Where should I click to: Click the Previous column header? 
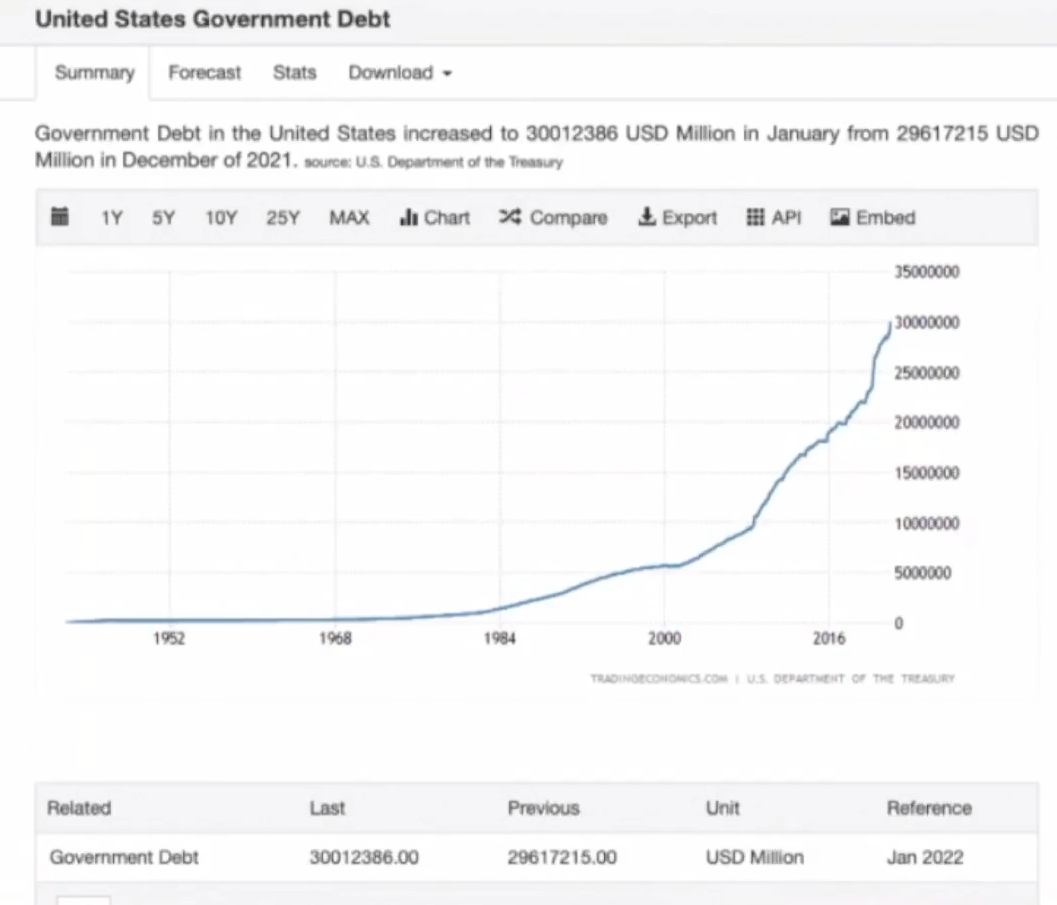543,808
